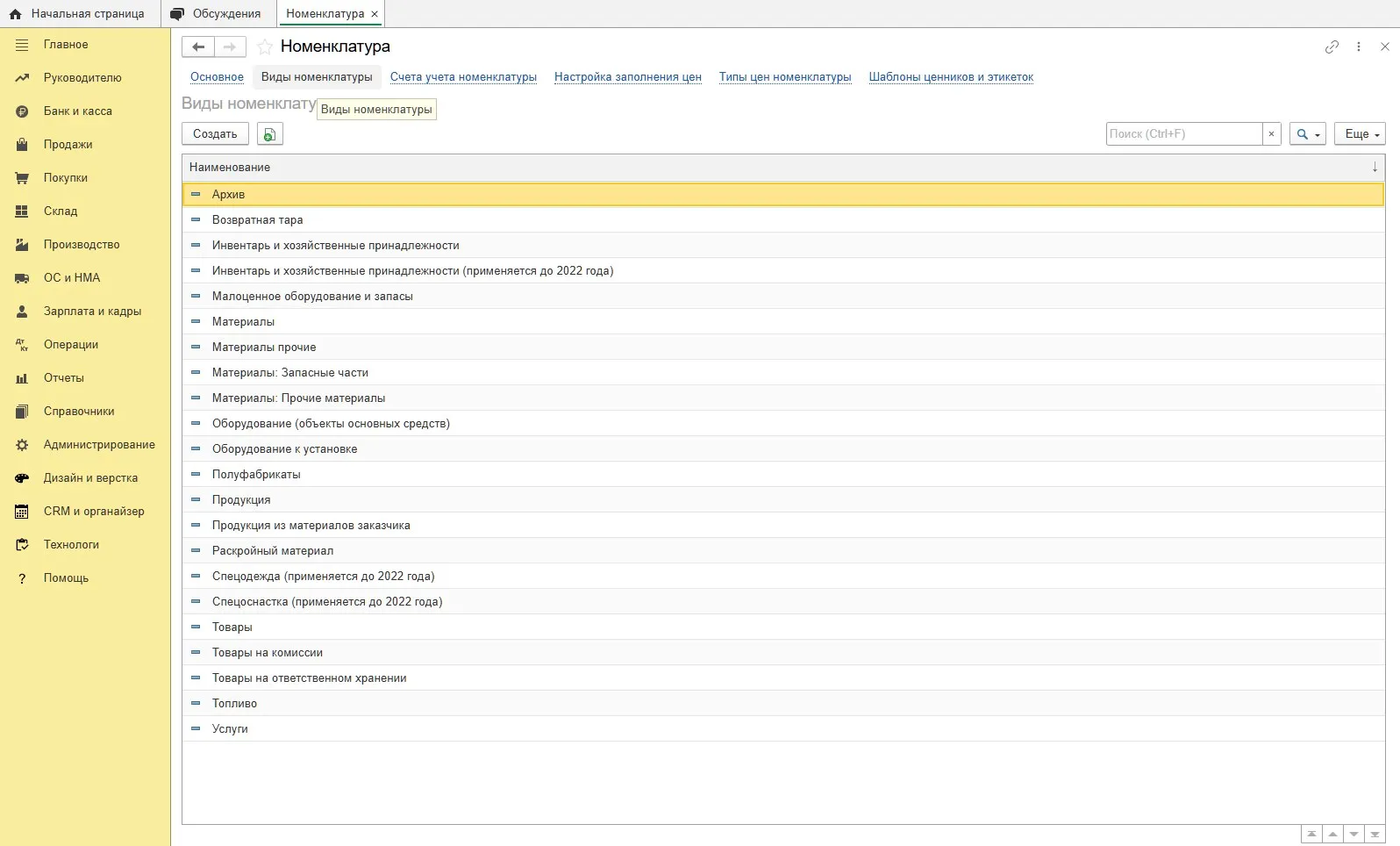
Task: Close the Номенклатура tab
Action: (x=375, y=14)
